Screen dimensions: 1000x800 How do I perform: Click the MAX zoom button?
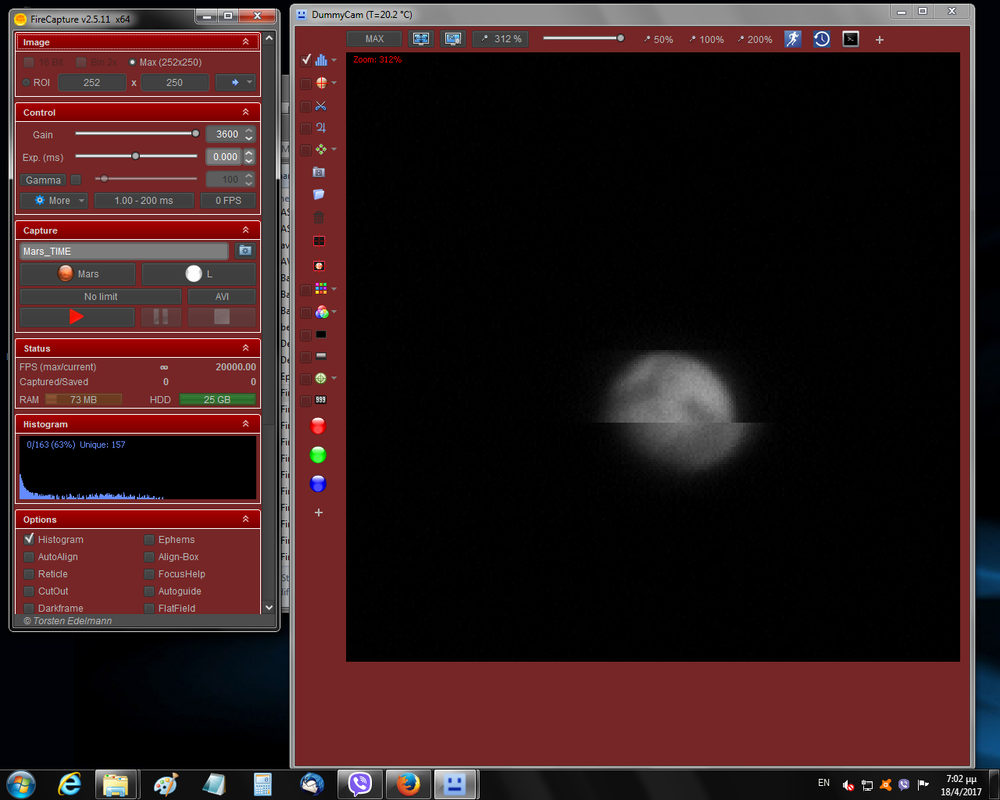(x=374, y=39)
